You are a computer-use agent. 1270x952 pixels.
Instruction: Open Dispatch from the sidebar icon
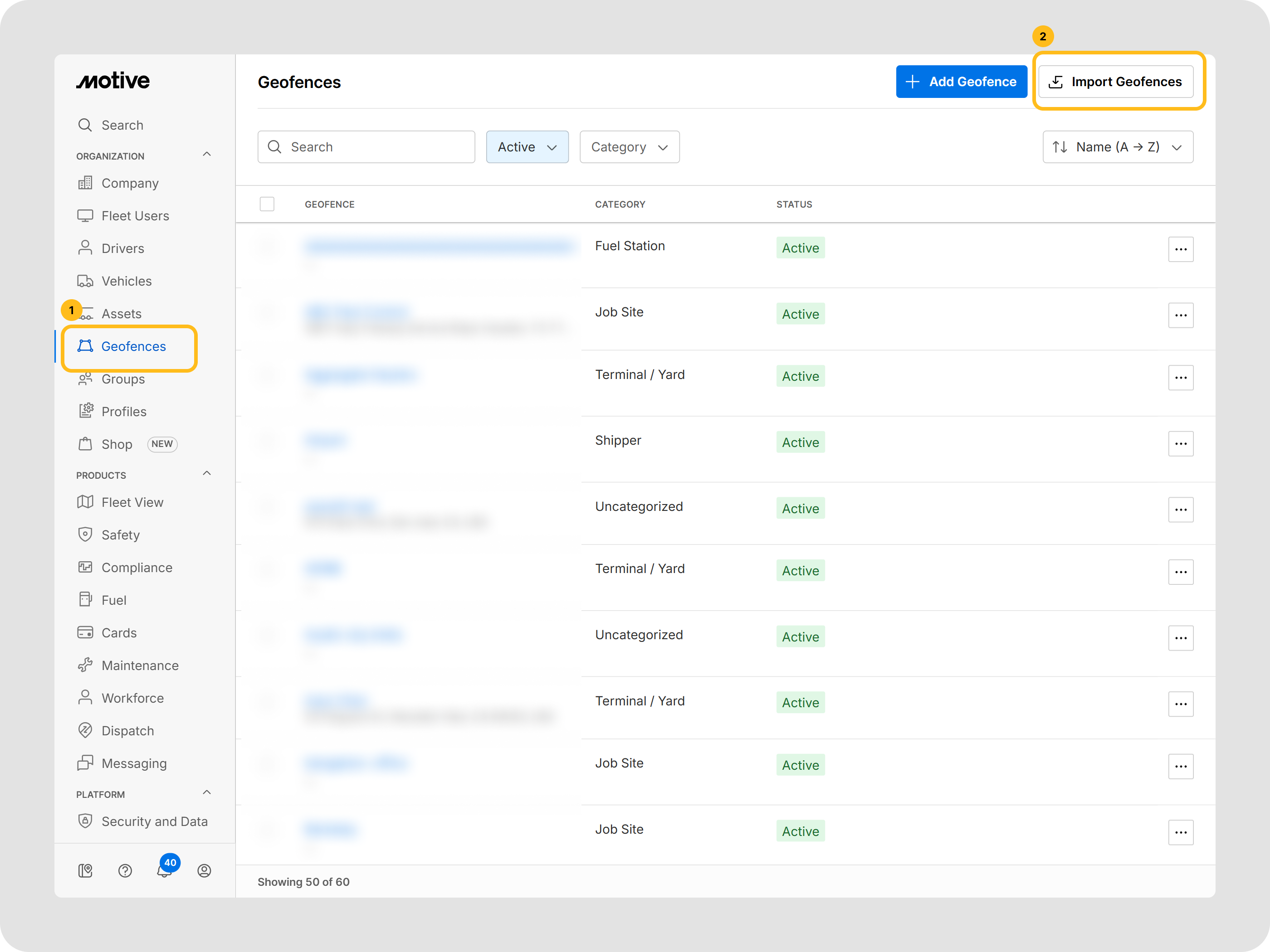[85, 730]
